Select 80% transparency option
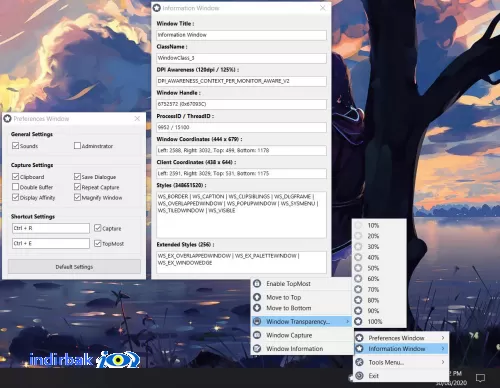 click(x=379, y=300)
